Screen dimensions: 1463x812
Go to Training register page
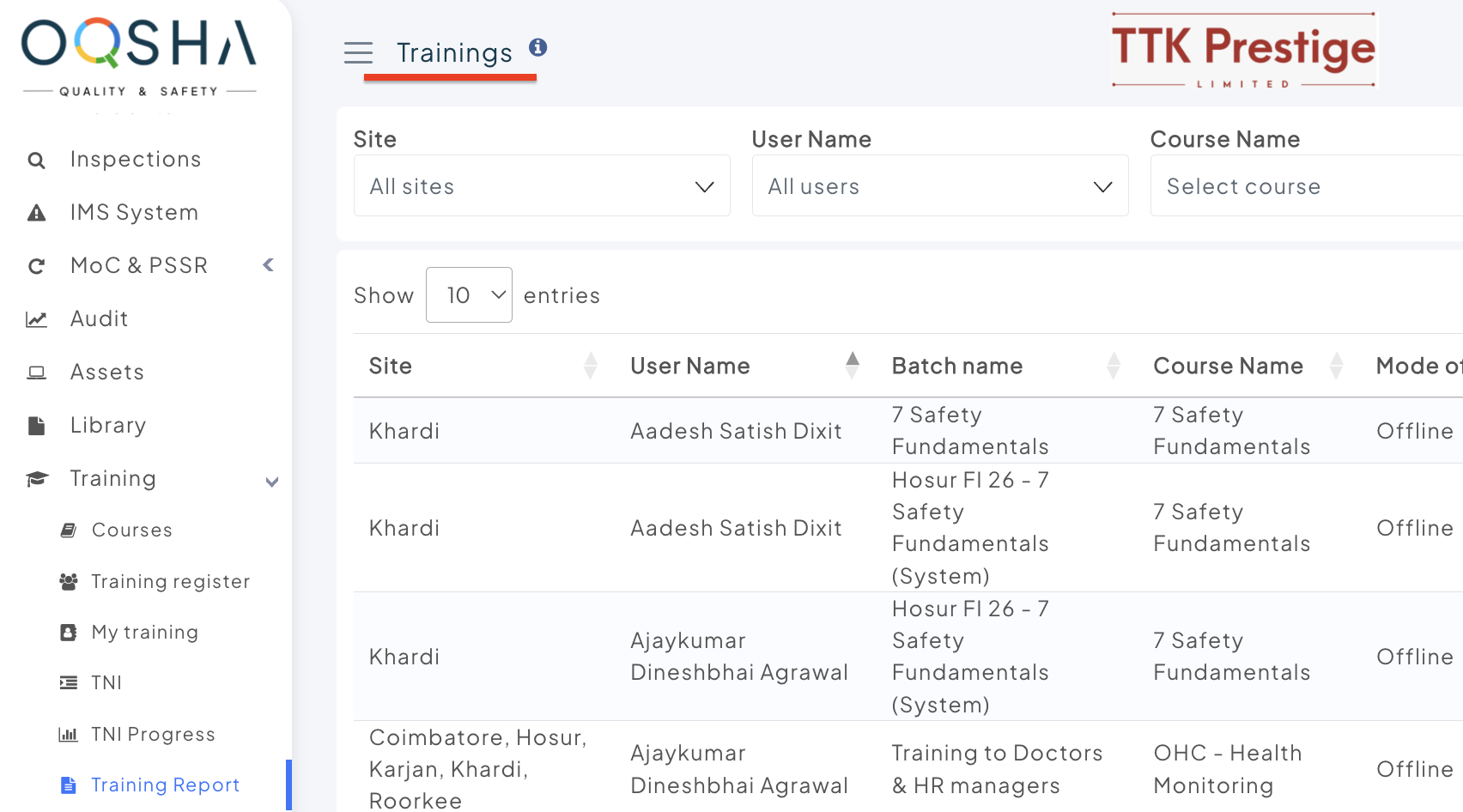click(170, 582)
